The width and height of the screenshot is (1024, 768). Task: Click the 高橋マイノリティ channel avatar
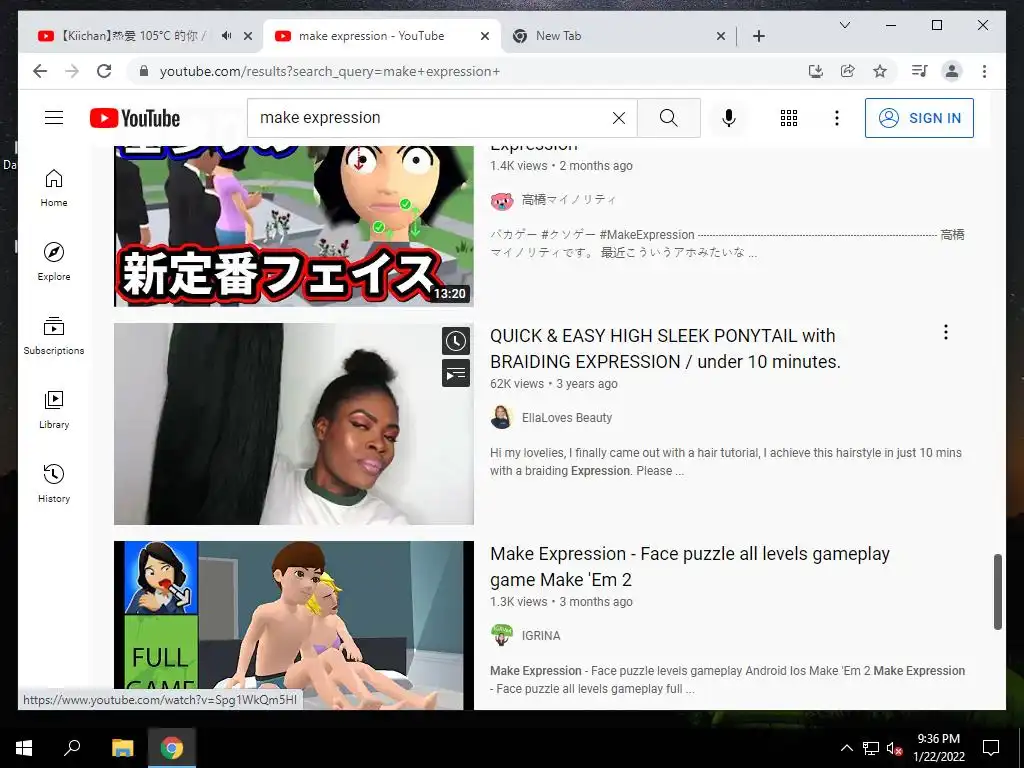(x=501, y=200)
